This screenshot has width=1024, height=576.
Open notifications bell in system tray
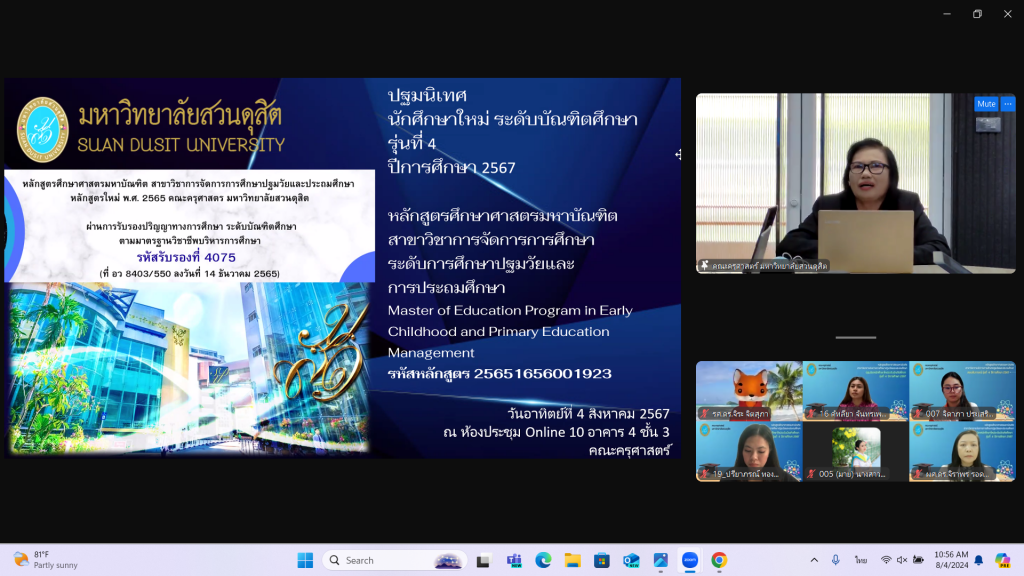pos(978,560)
